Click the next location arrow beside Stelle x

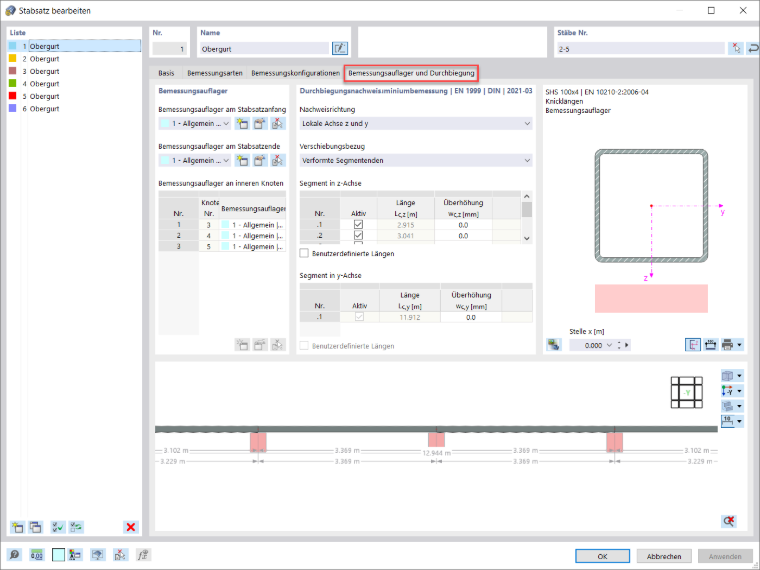point(627,345)
